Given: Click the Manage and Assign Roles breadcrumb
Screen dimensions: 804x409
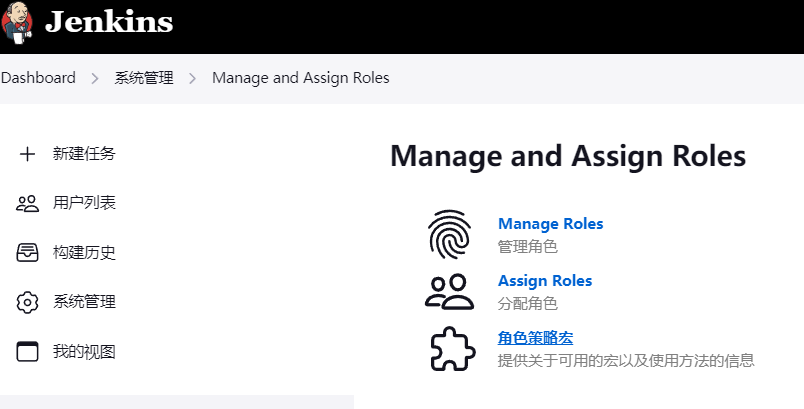Looking at the screenshot, I should pyautogui.click(x=300, y=78).
